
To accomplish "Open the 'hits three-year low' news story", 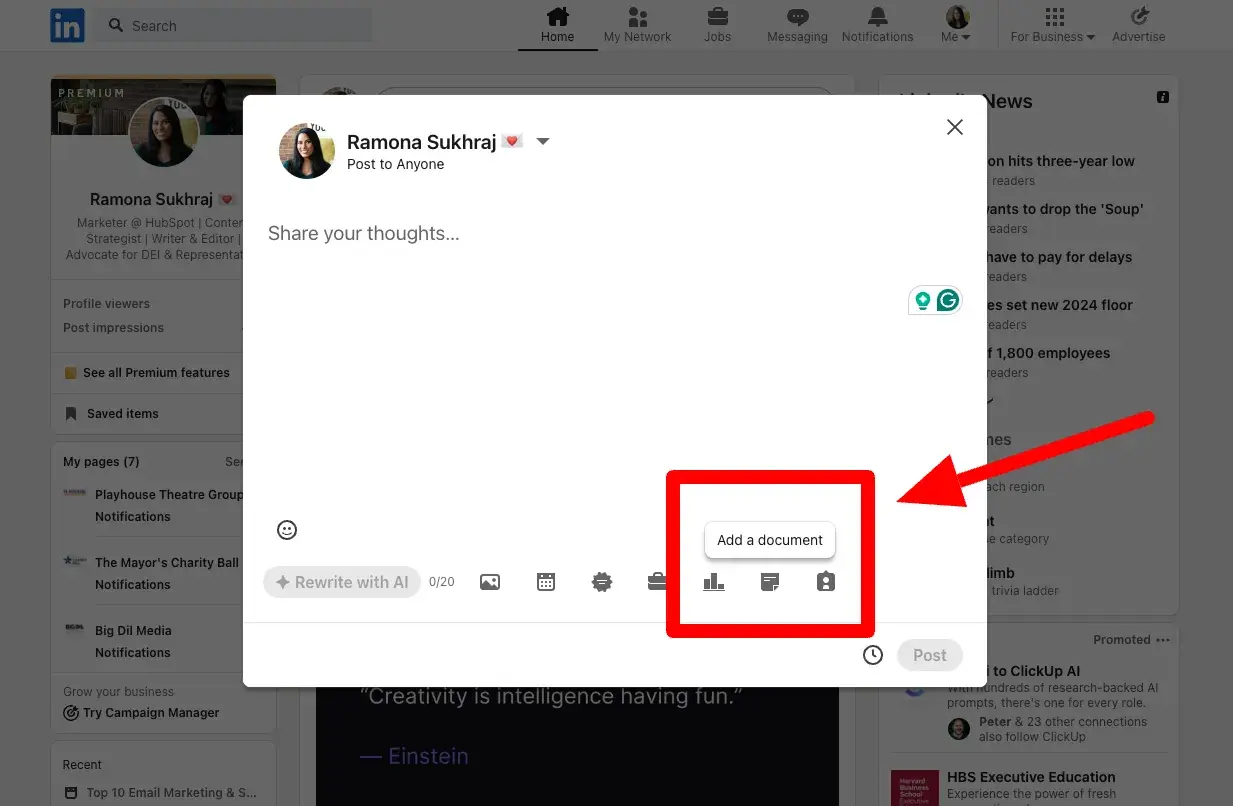I will click(1061, 161).
